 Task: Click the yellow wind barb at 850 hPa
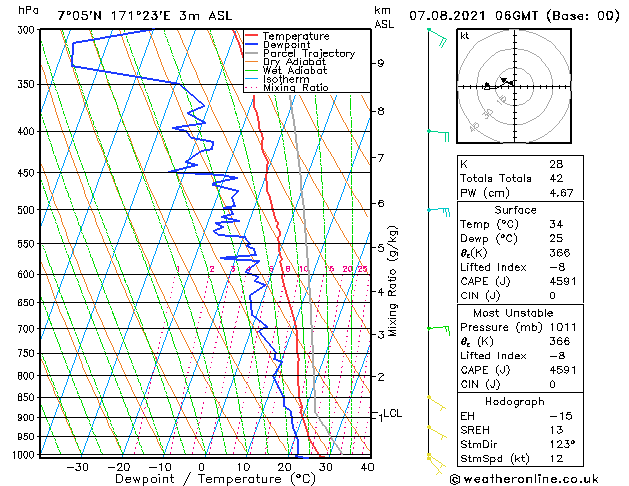437,403
